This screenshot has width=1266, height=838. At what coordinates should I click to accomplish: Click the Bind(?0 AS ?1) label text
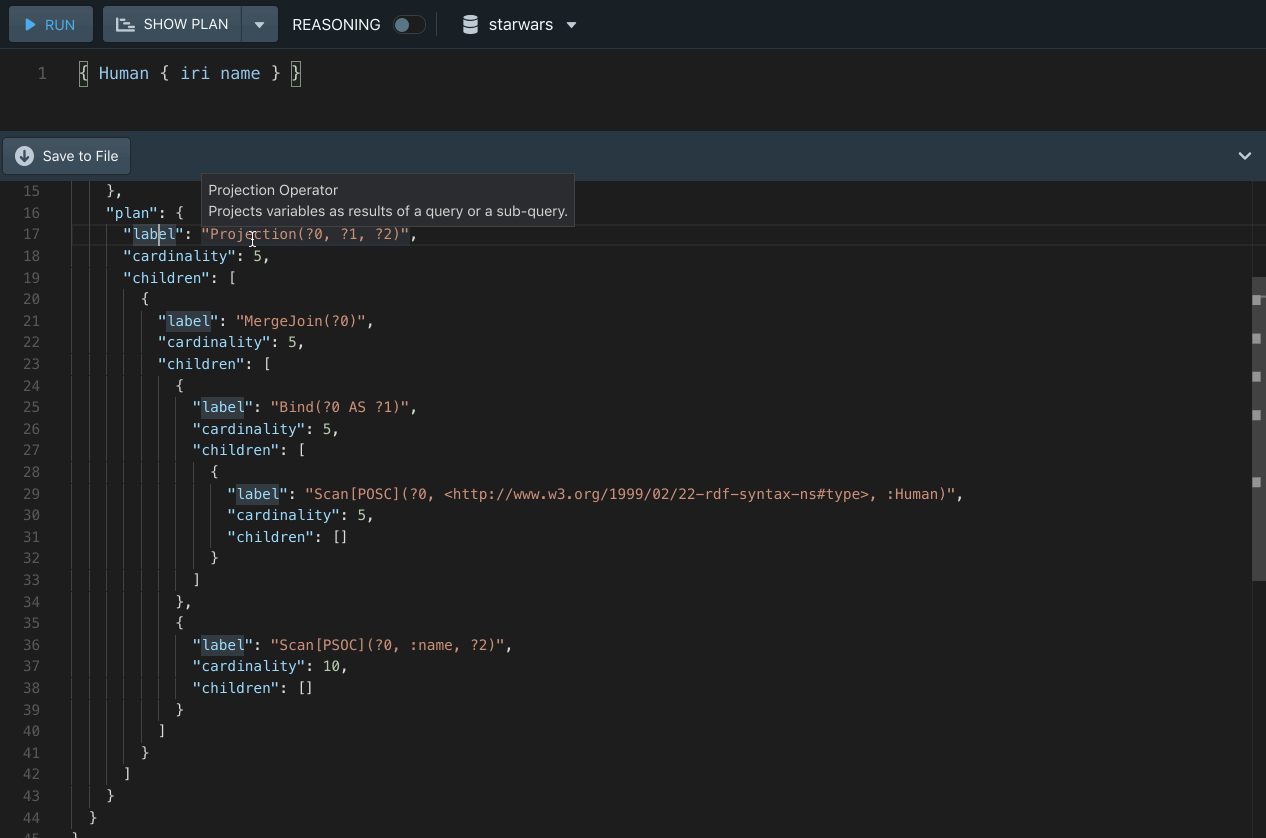[340, 407]
